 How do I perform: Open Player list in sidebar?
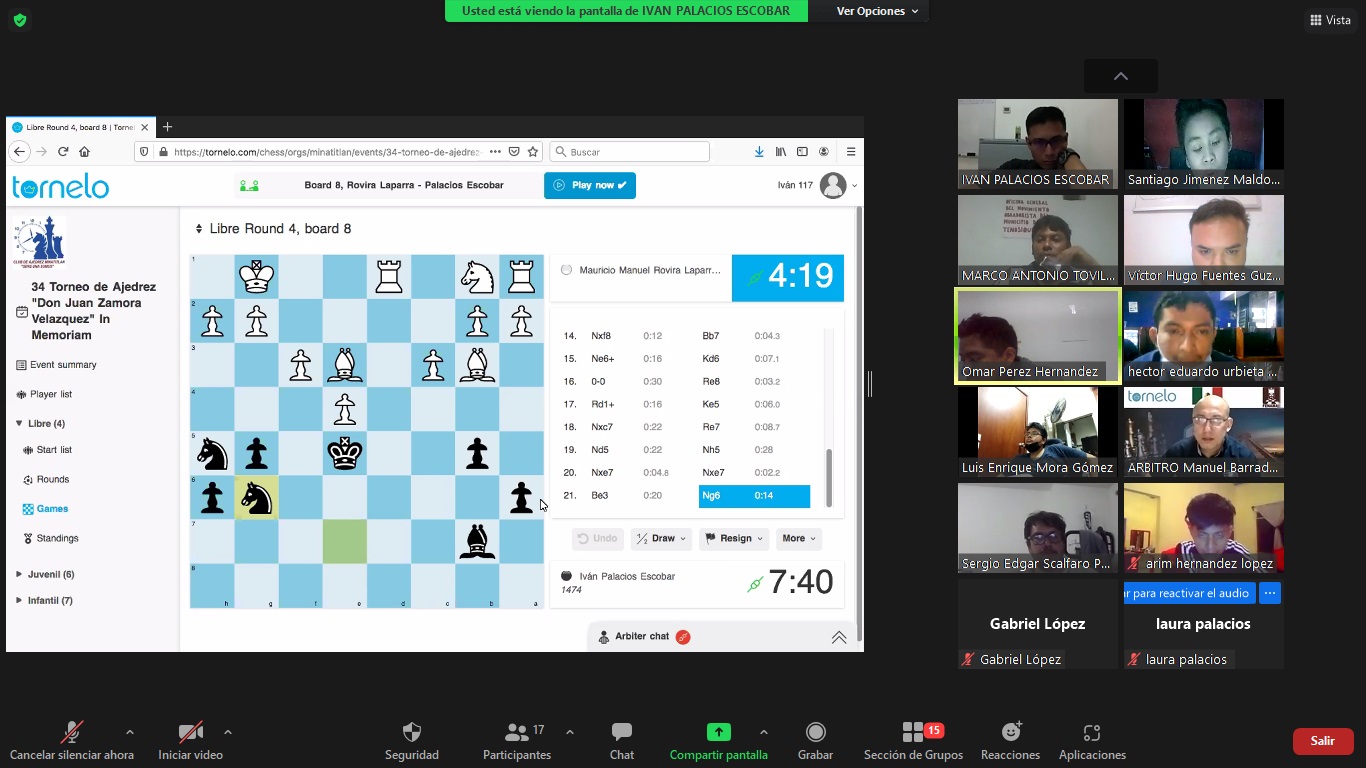click(x=50, y=394)
